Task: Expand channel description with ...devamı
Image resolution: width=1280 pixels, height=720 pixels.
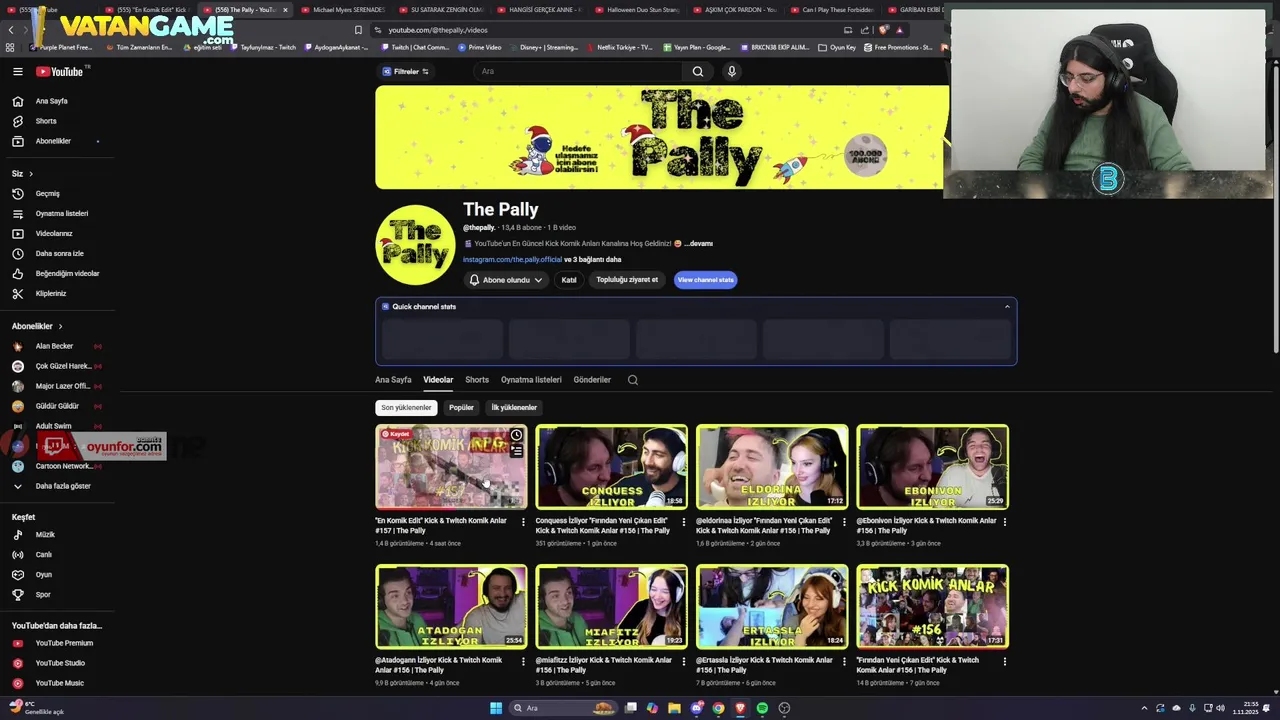Action: [x=699, y=243]
